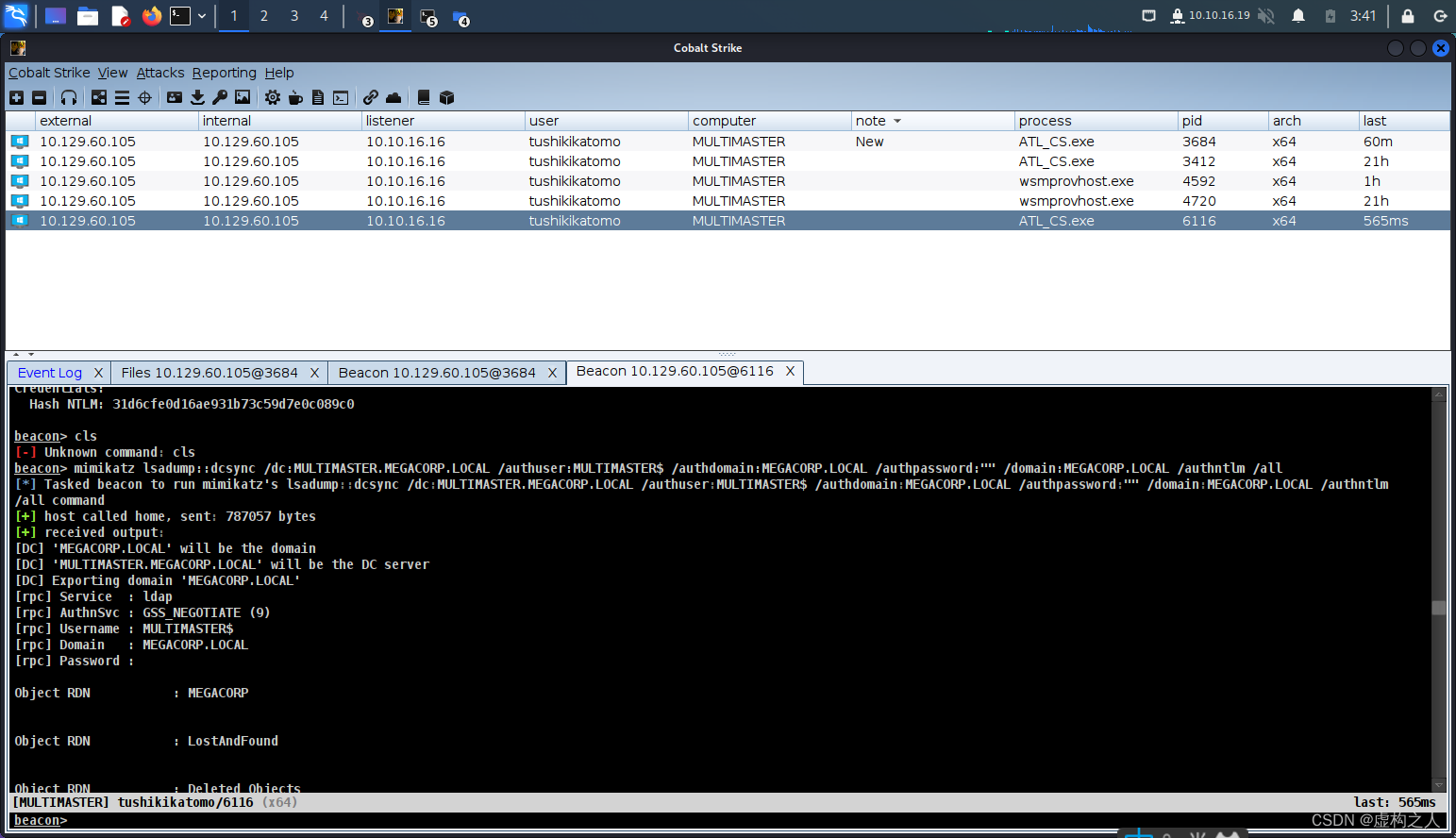Disconnect from team server (minus icon)
This screenshot has width=1456, height=838.
(x=39, y=97)
